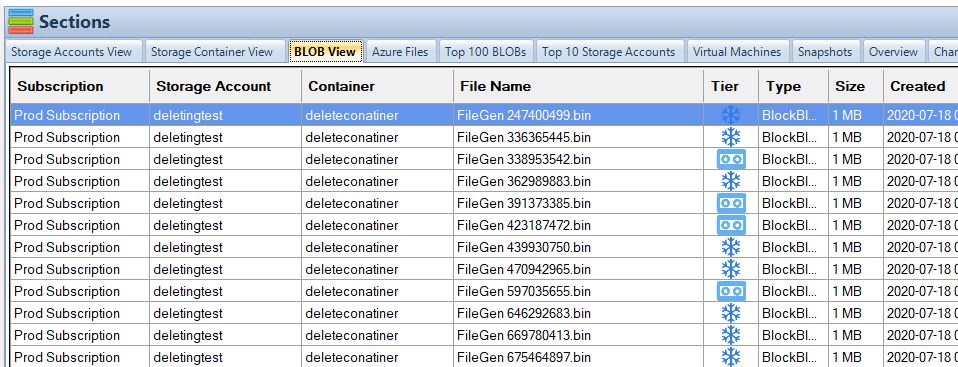Sort by the File Name column header
This screenshot has height=367, width=958.
coord(579,87)
